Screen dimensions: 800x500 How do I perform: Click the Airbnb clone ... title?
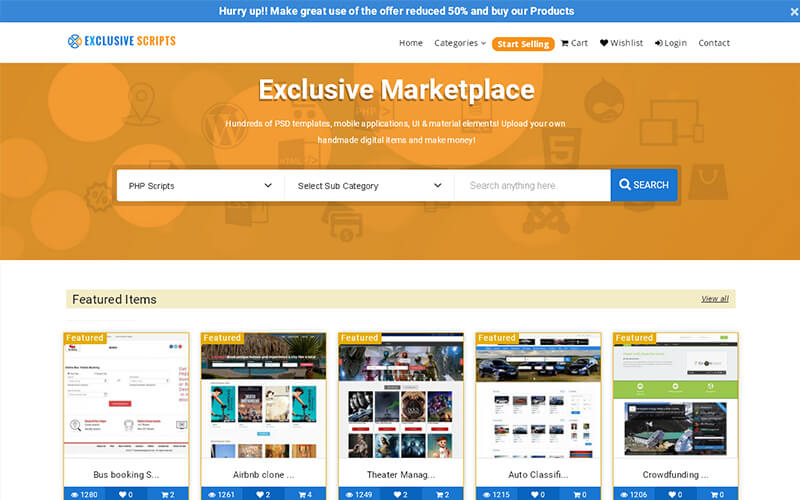(263, 474)
